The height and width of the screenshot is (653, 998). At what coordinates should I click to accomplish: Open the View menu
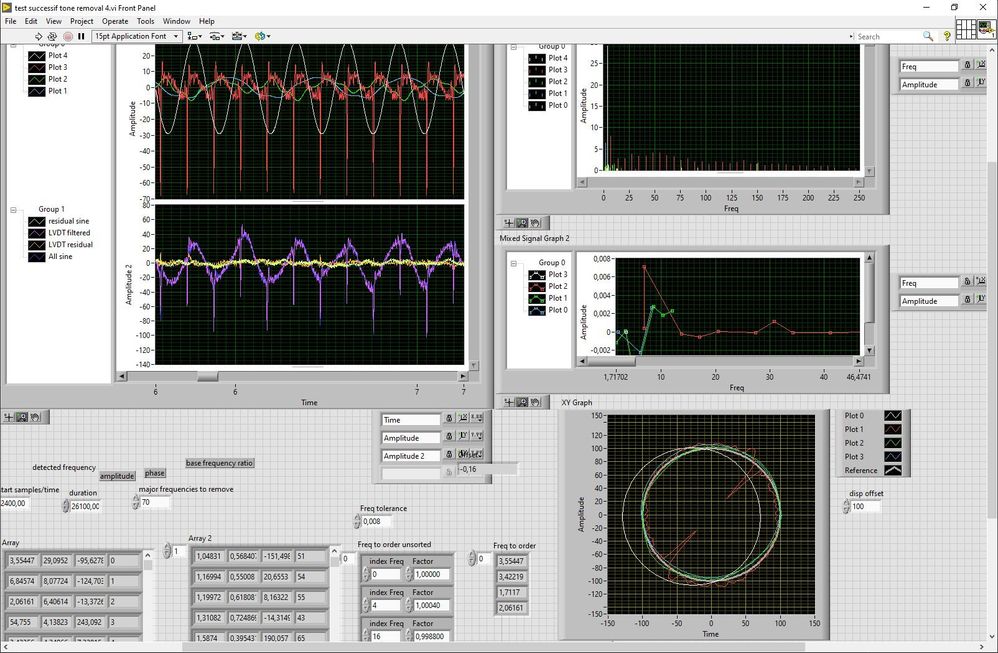[x=53, y=21]
